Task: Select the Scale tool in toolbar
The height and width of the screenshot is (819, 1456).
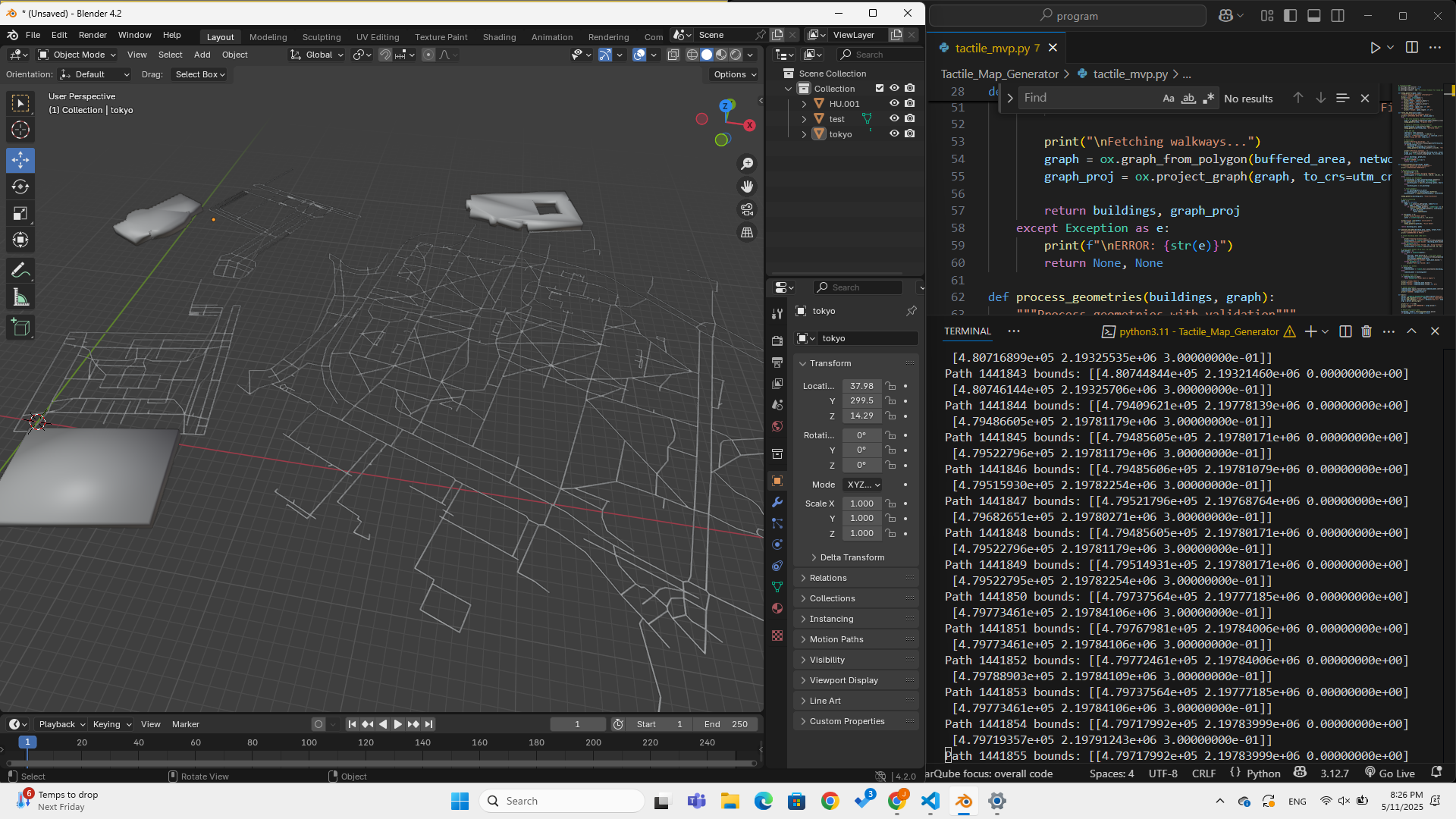Action: (20, 214)
